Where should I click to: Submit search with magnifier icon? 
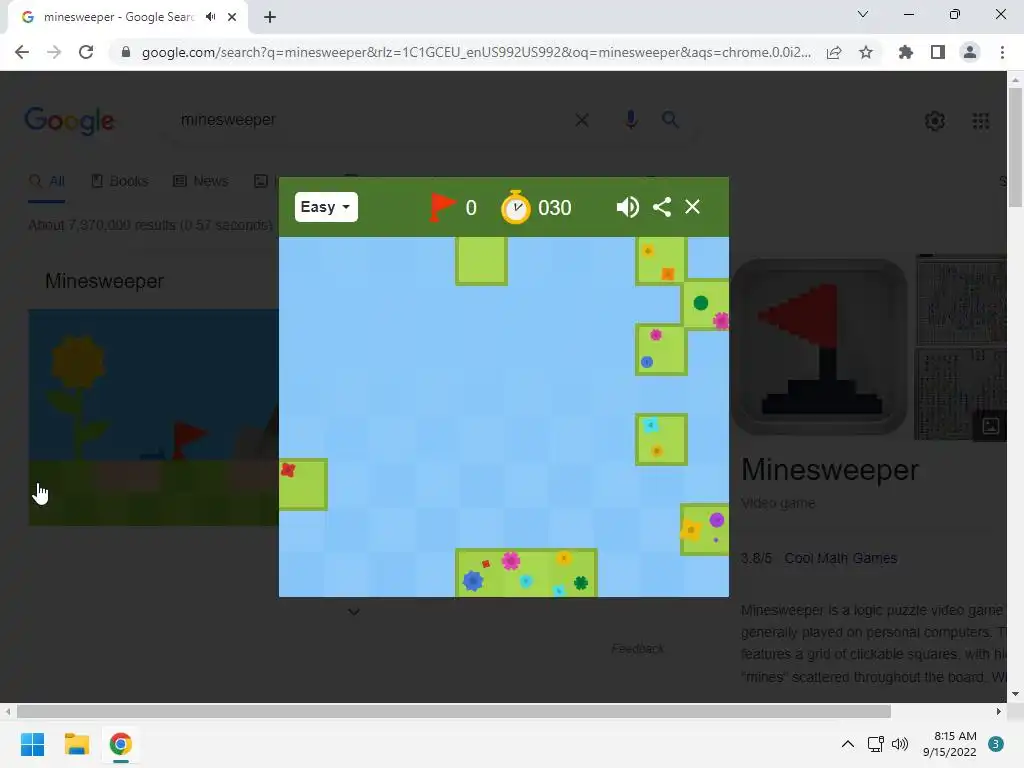coord(670,120)
